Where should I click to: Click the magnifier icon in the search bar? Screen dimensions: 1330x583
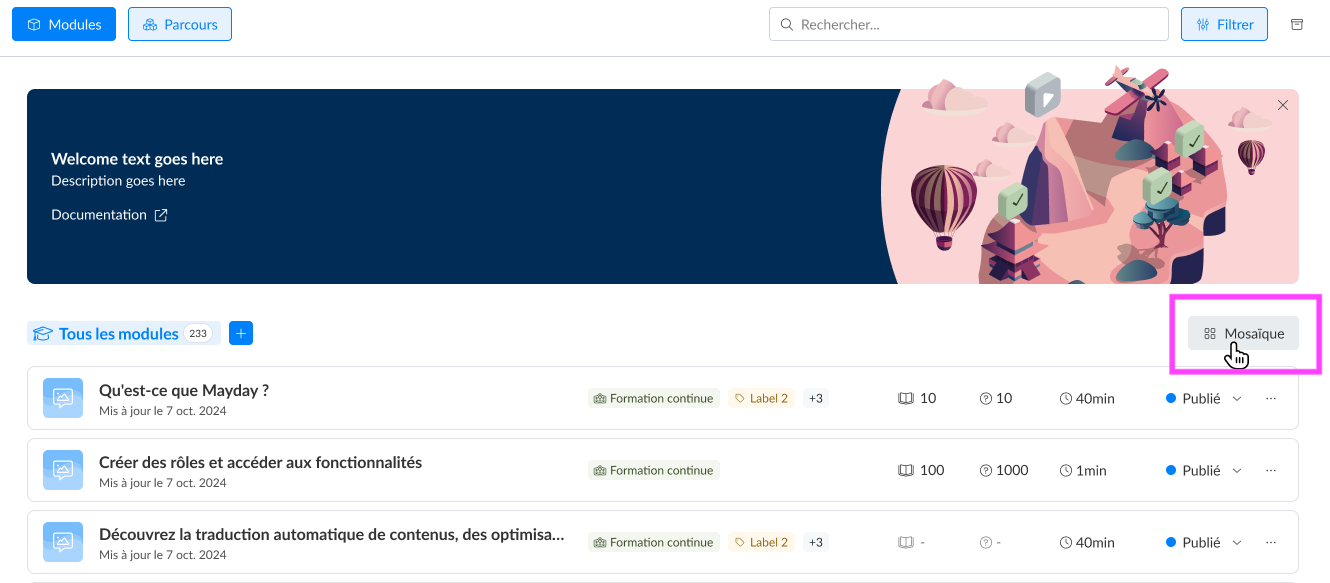coord(786,23)
